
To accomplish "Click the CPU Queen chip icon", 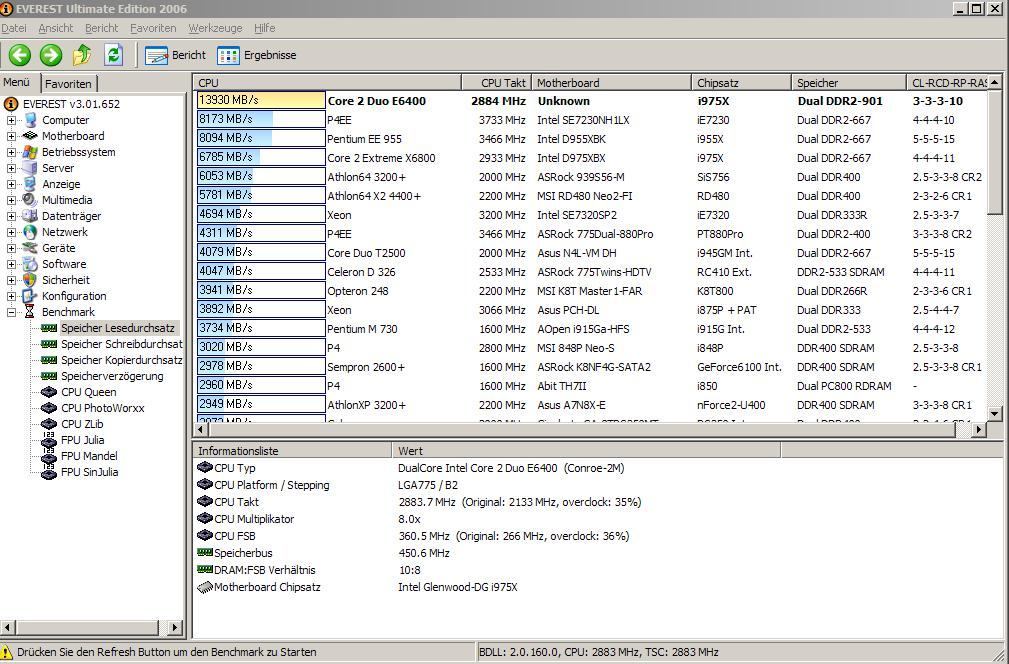I will point(49,392).
